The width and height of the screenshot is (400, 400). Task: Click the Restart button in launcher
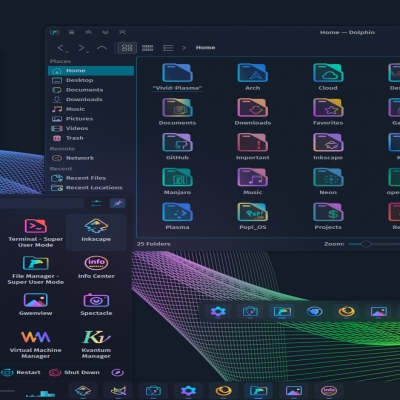coord(21,372)
